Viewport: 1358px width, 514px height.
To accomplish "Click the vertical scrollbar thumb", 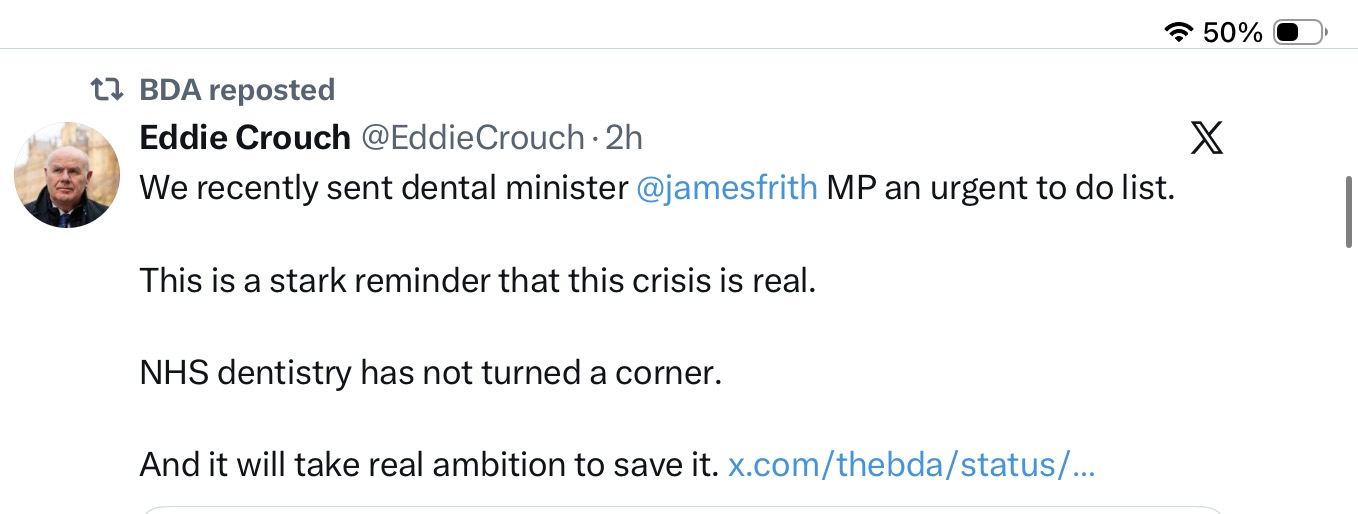I will point(1349,213).
